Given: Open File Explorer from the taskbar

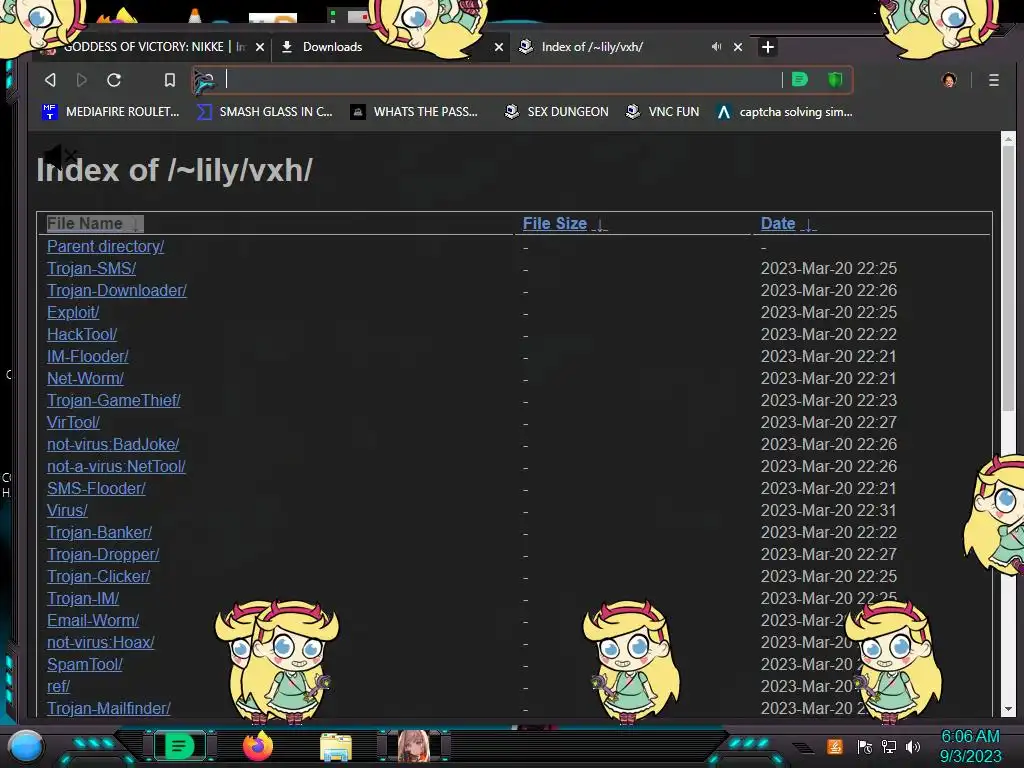Looking at the screenshot, I should click(x=336, y=747).
